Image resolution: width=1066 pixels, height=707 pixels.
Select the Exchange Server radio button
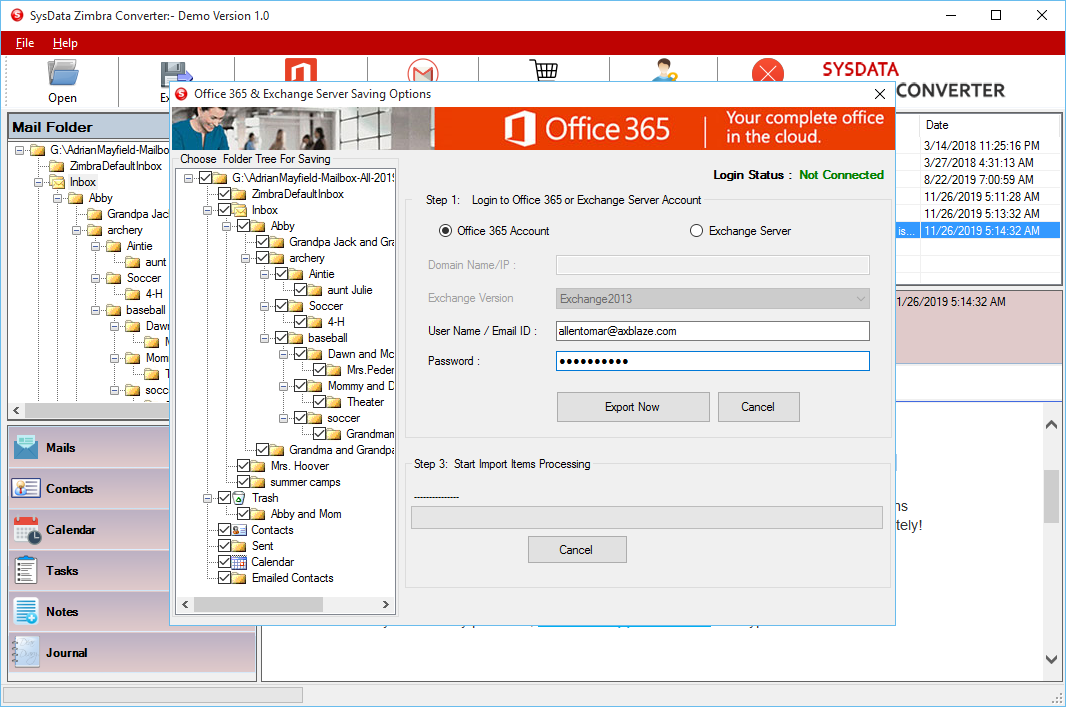pyautogui.click(x=696, y=231)
